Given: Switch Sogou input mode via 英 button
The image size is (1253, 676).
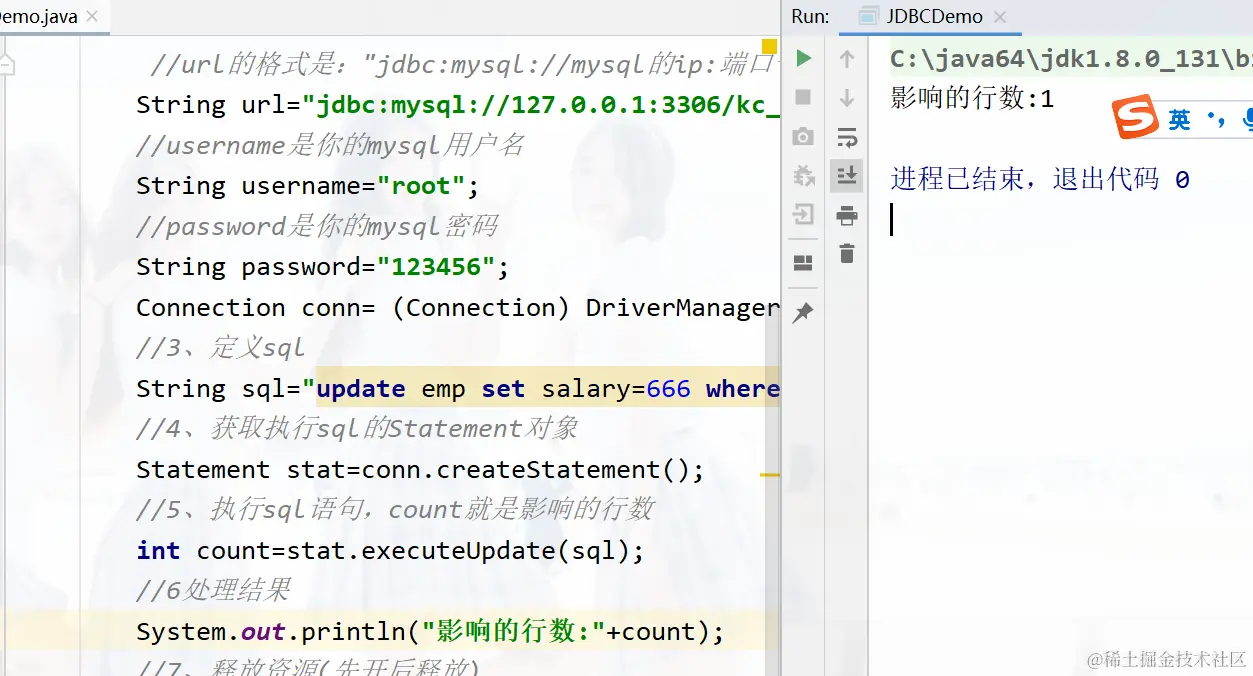Looking at the screenshot, I should click(x=1180, y=120).
